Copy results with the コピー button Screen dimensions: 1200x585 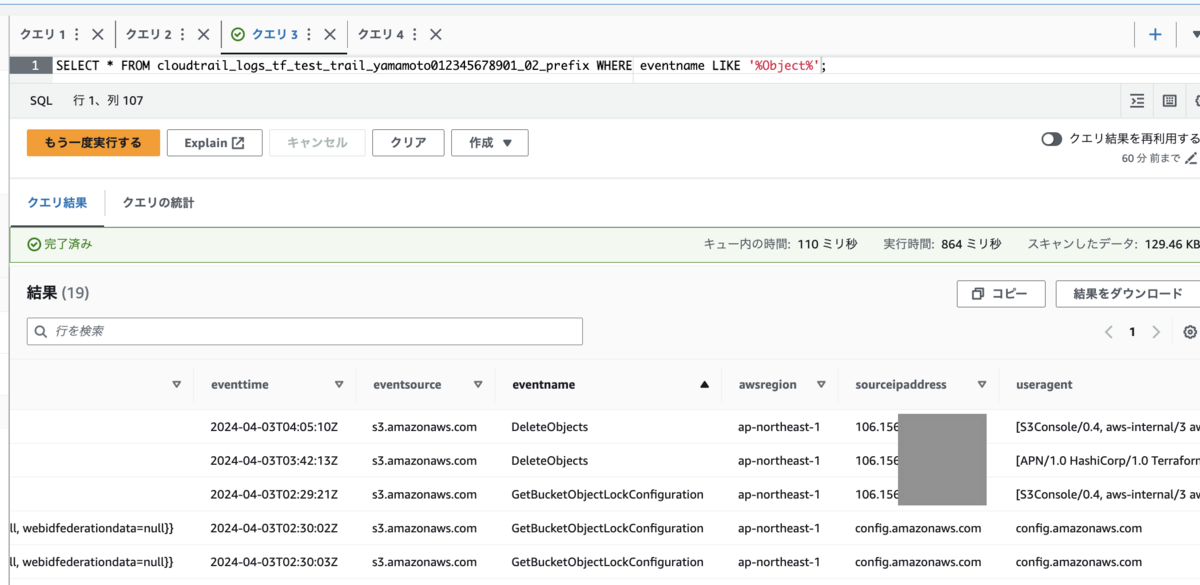tap(1001, 293)
